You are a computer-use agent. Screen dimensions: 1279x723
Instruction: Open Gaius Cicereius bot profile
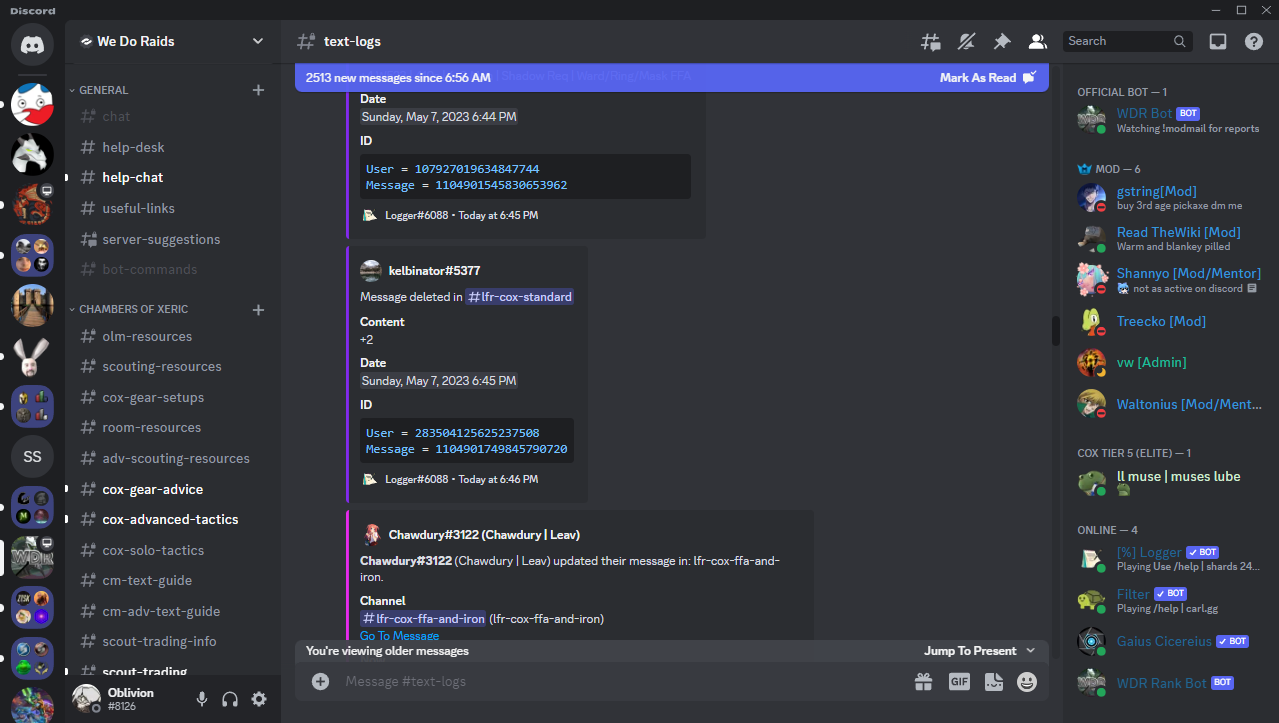tap(1168, 641)
